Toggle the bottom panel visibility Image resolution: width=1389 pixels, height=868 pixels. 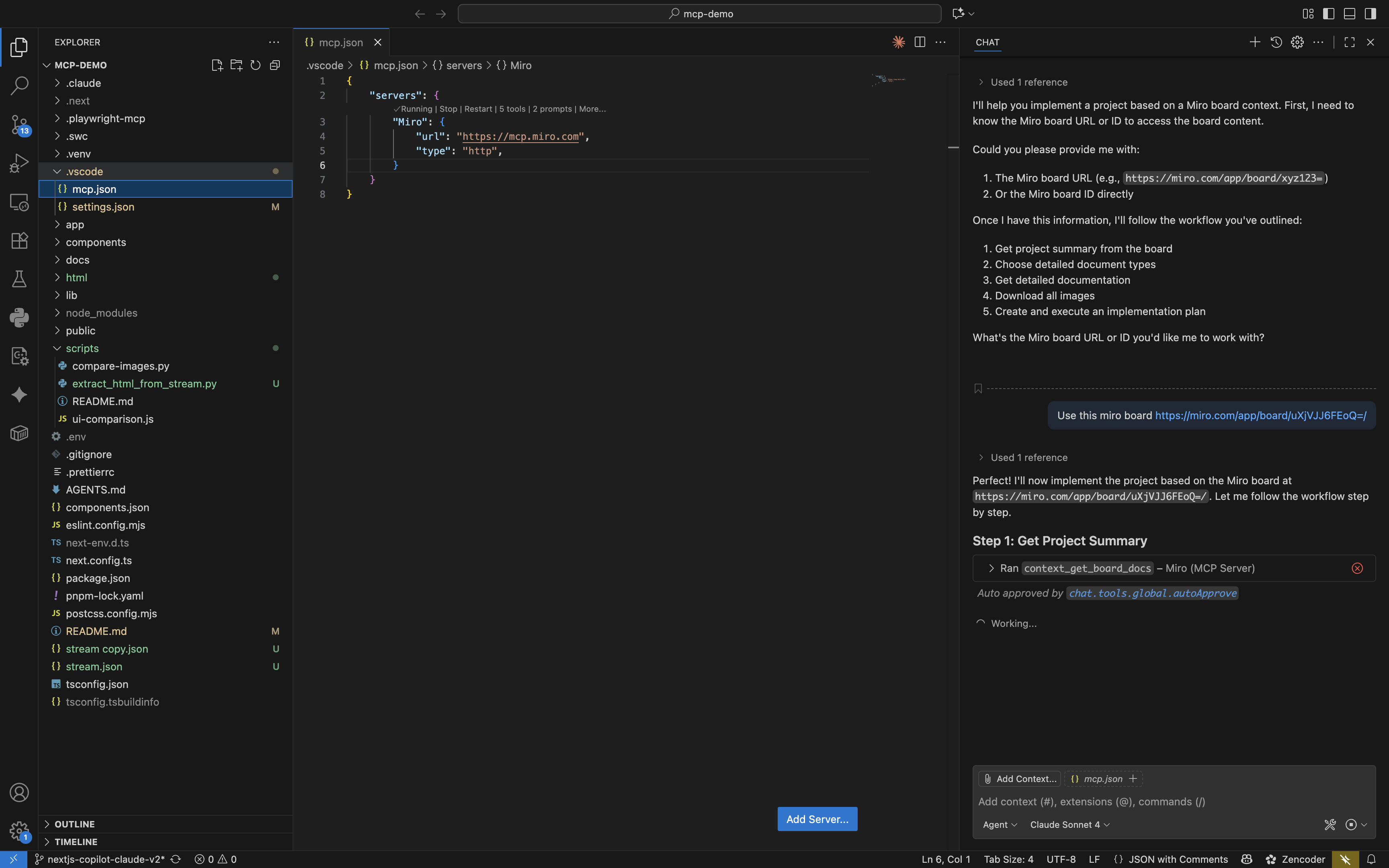1349,13
